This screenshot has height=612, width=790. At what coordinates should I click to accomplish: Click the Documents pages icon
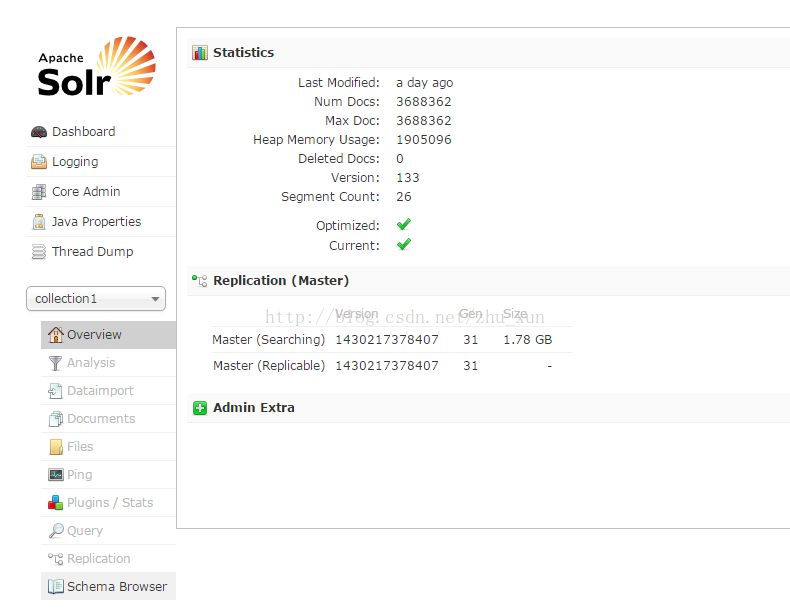click(55, 419)
